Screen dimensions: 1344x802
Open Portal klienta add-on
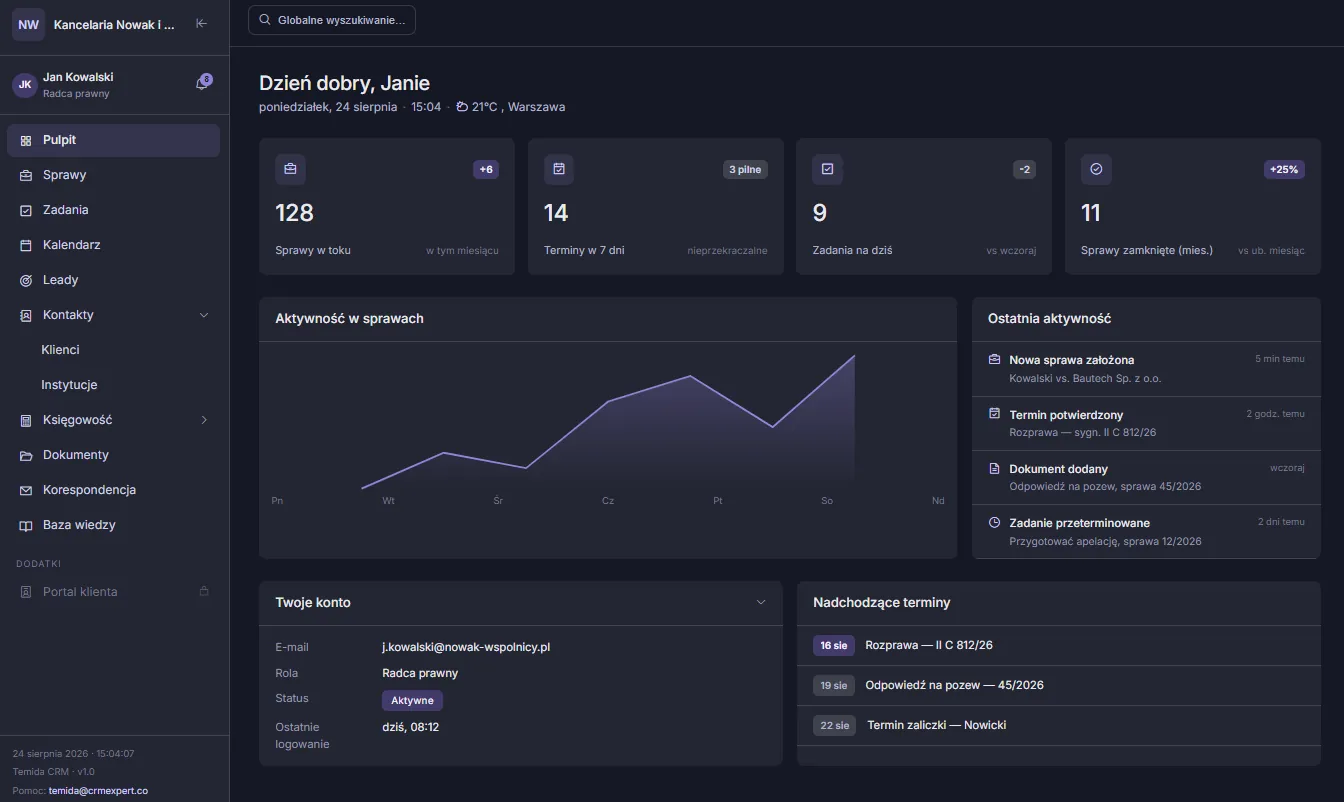[113, 592]
